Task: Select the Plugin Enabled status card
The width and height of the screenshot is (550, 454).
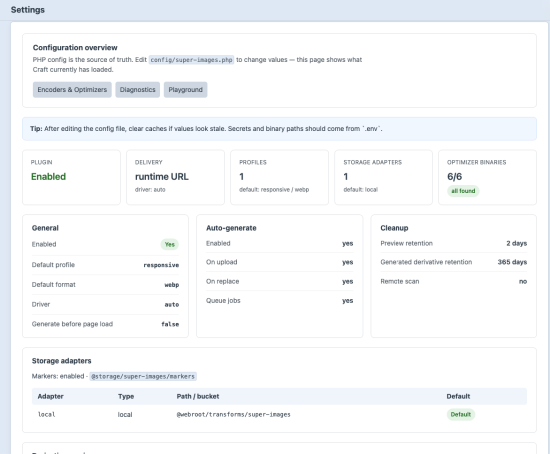Action: click(x=72, y=177)
